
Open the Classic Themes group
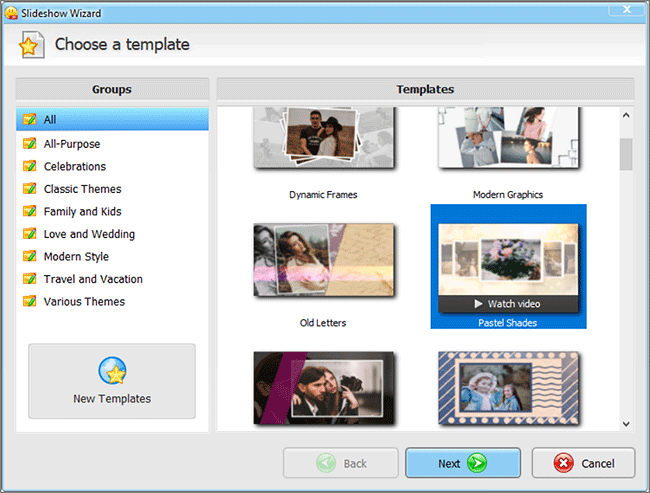pos(112,189)
